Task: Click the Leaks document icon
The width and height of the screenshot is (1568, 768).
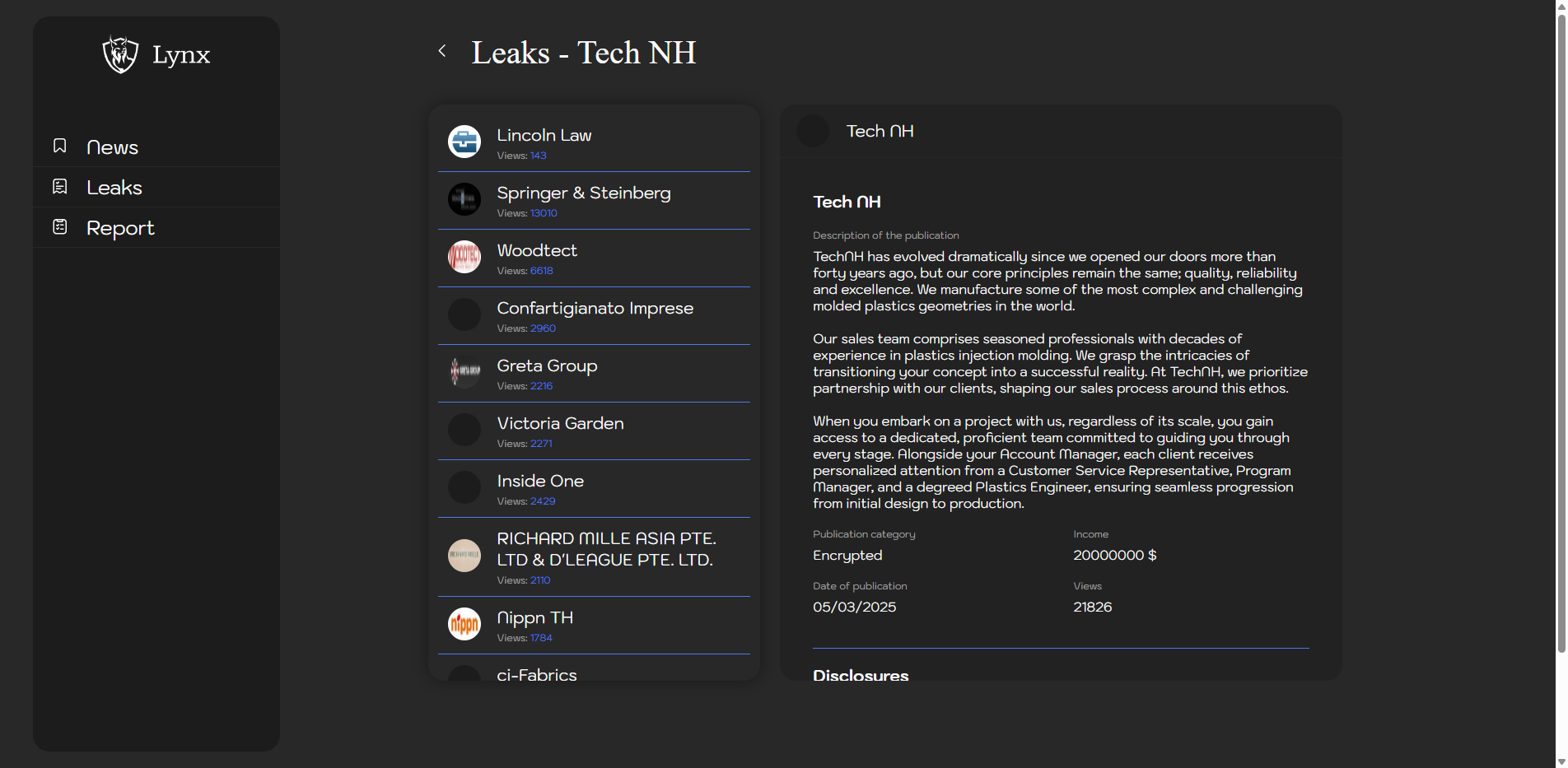Action: [59, 187]
